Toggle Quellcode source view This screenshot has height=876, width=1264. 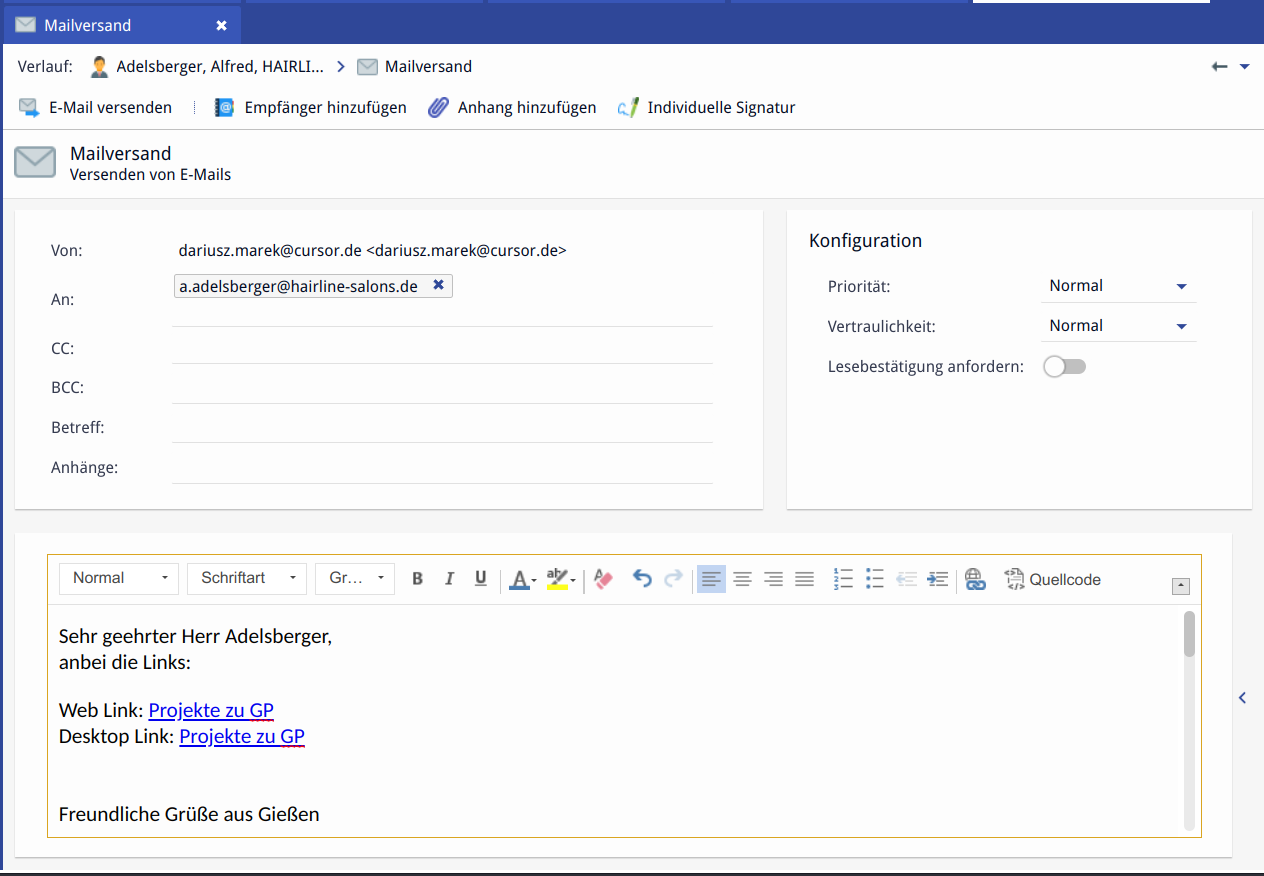click(x=1053, y=579)
